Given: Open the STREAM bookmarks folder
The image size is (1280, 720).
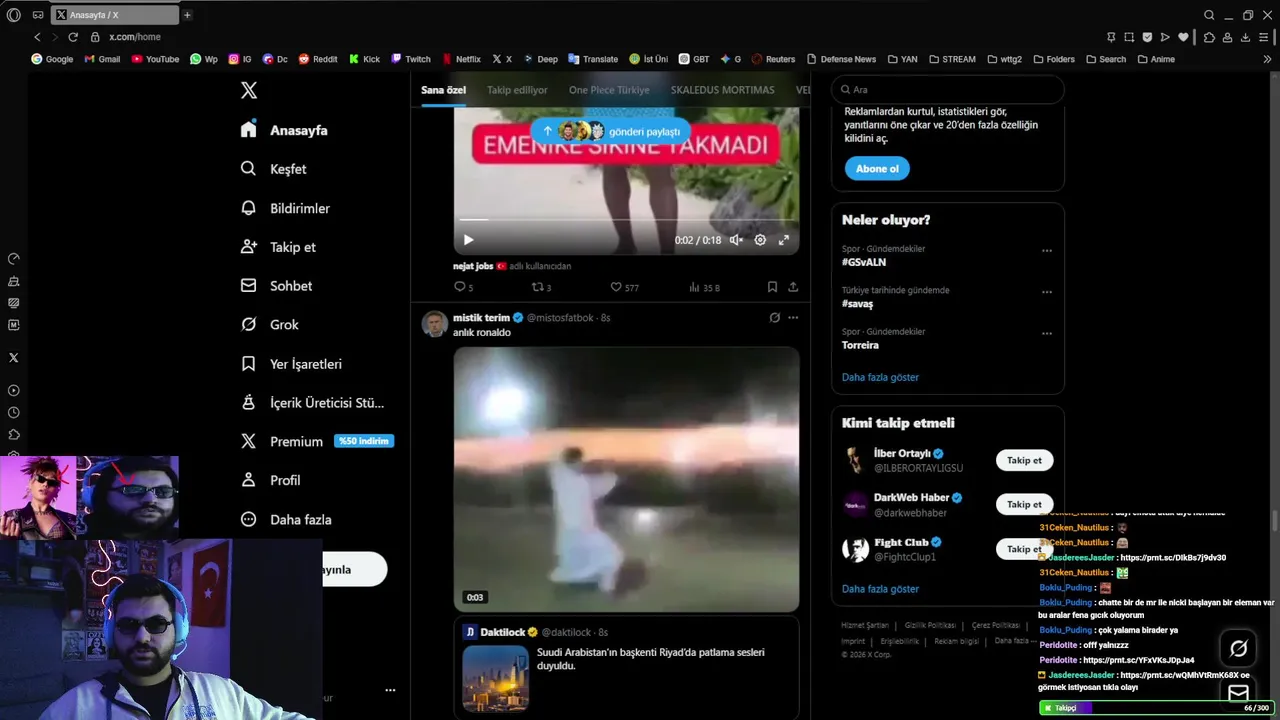Looking at the screenshot, I should [951, 59].
